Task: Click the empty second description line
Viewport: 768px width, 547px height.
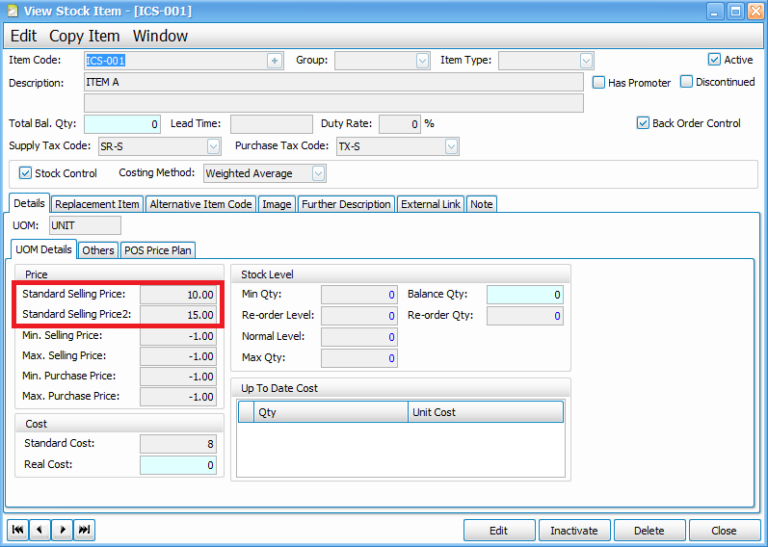Action: [334, 103]
